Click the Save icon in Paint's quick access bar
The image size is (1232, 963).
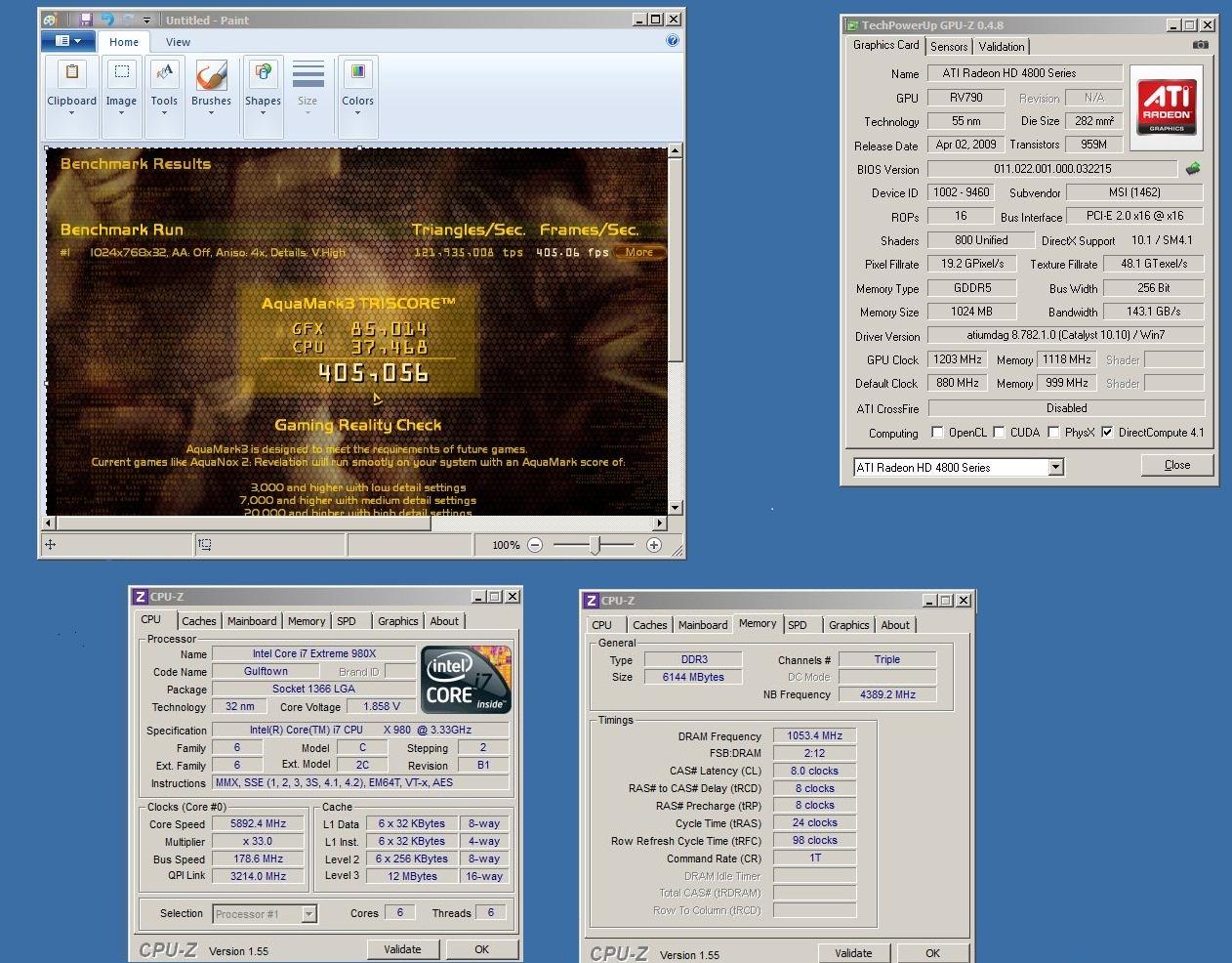pos(85,20)
